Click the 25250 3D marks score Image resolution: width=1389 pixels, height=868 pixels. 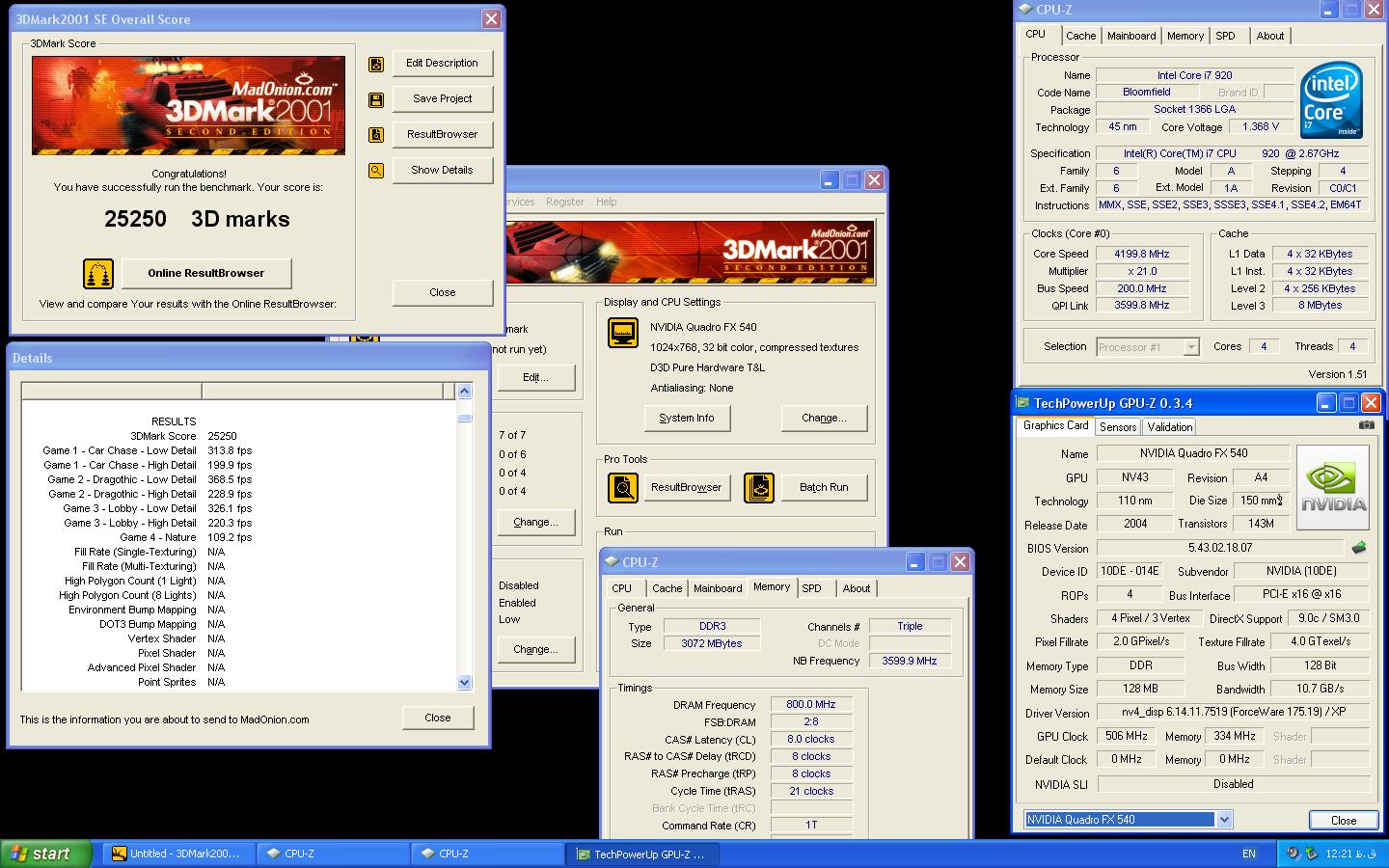197,220
